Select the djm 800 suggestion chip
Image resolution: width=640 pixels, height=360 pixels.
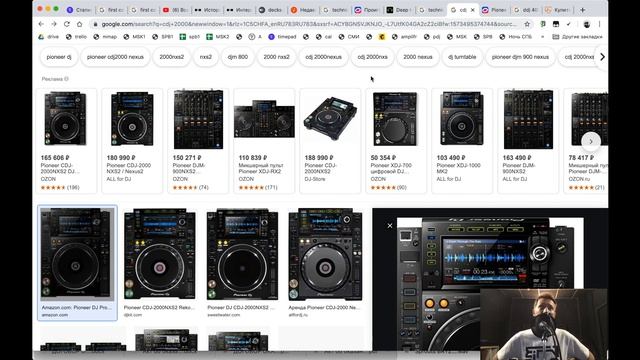pyautogui.click(x=238, y=57)
